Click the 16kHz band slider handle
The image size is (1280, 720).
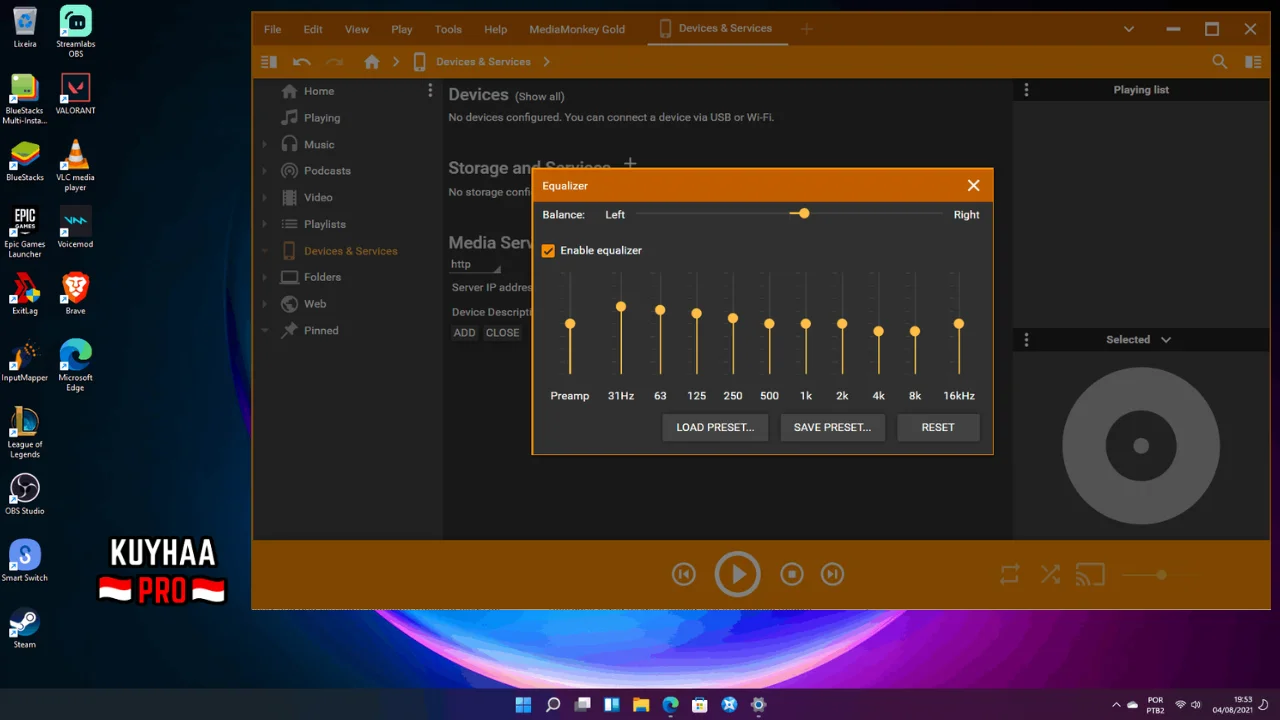[959, 324]
